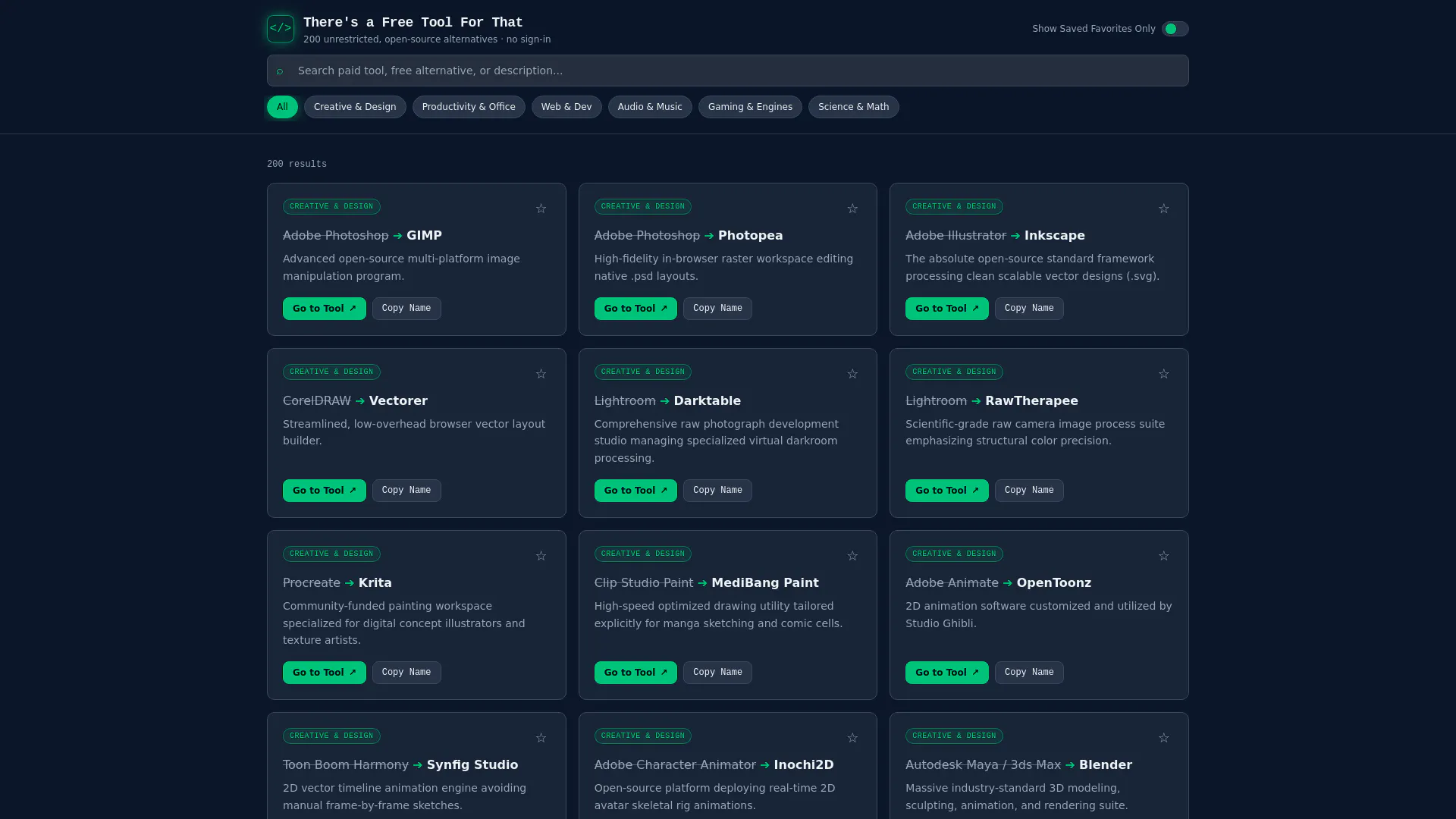
Task: Show Audio & Music tools
Action: [650, 107]
